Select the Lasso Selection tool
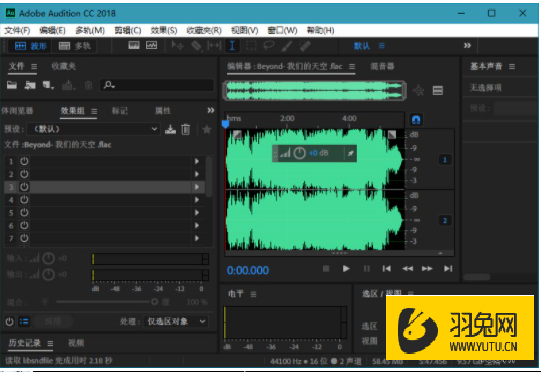Viewport: 541px width, 372px height. point(269,46)
